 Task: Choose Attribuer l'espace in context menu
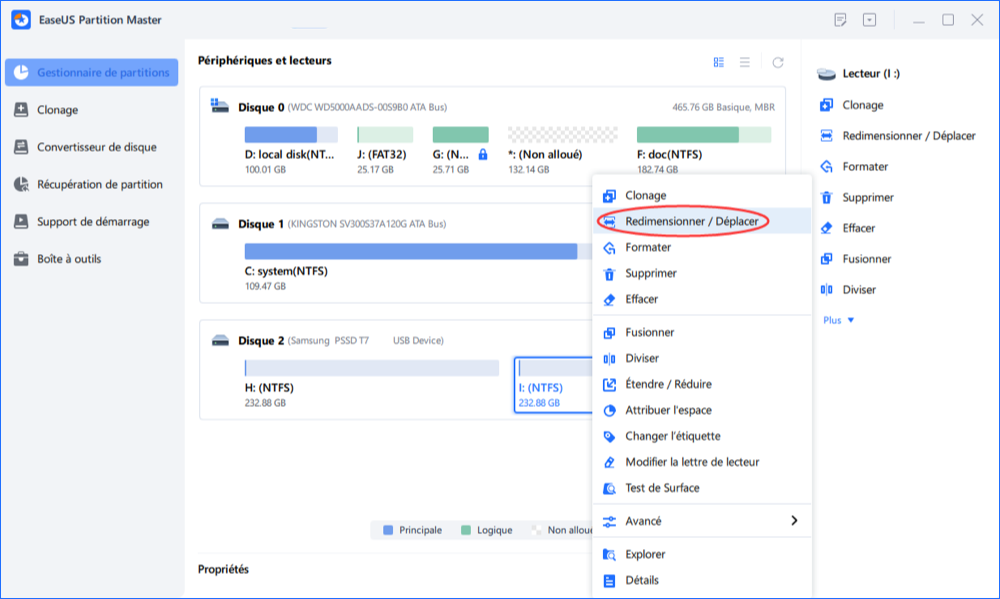point(702,410)
